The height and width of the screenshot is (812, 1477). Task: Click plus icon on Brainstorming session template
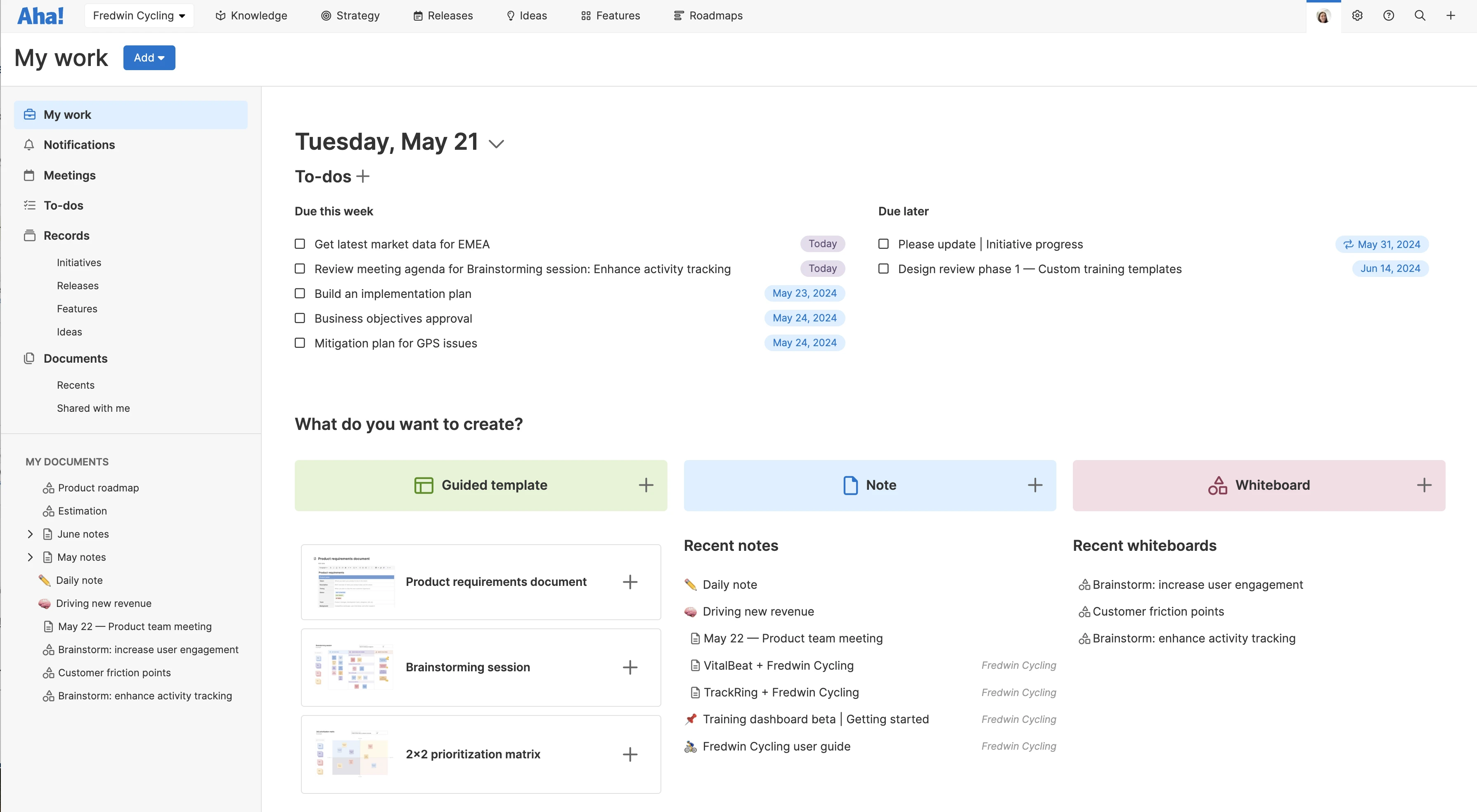[x=630, y=667]
